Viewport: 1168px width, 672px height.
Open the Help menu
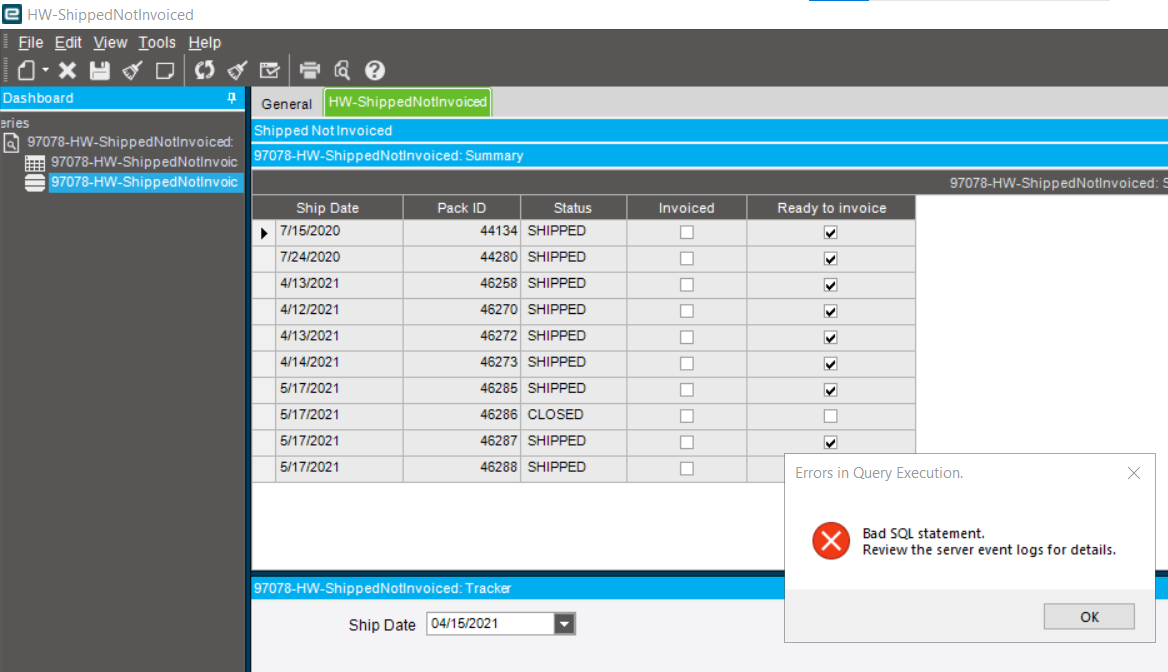[x=204, y=42]
